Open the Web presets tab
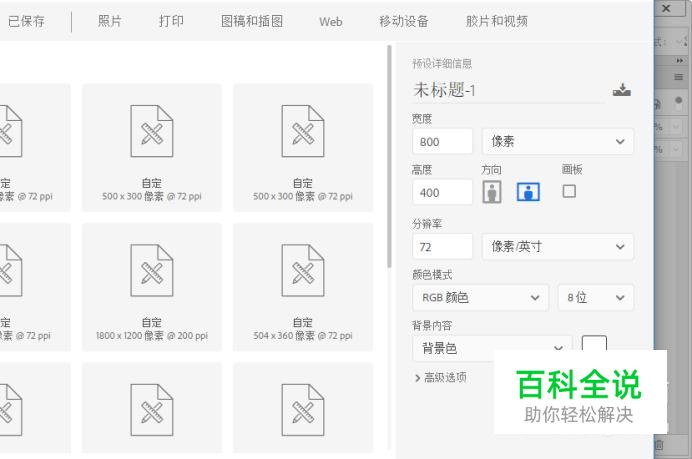The width and height of the screenshot is (692, 459). coord(331,22)
